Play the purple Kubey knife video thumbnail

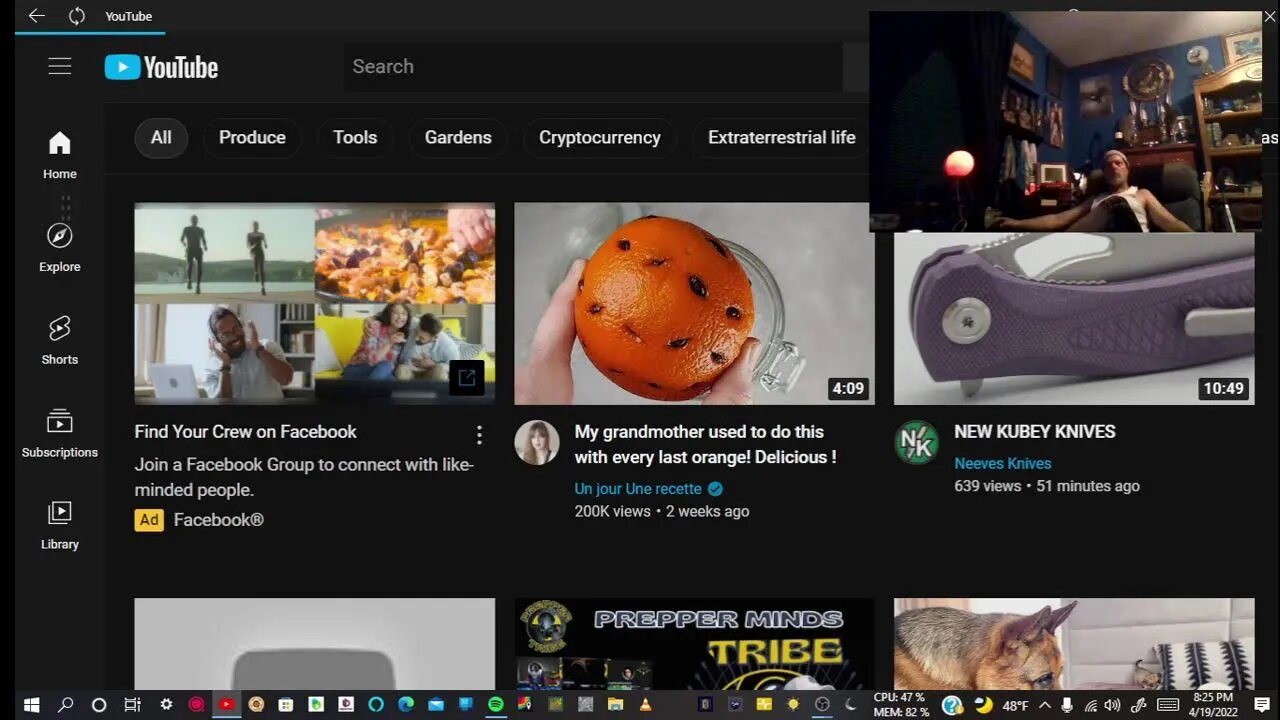coord(1074,318)
